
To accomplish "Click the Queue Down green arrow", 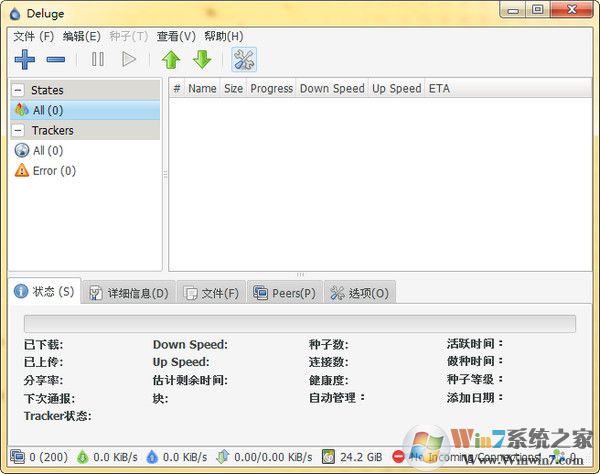I will 202,60.
